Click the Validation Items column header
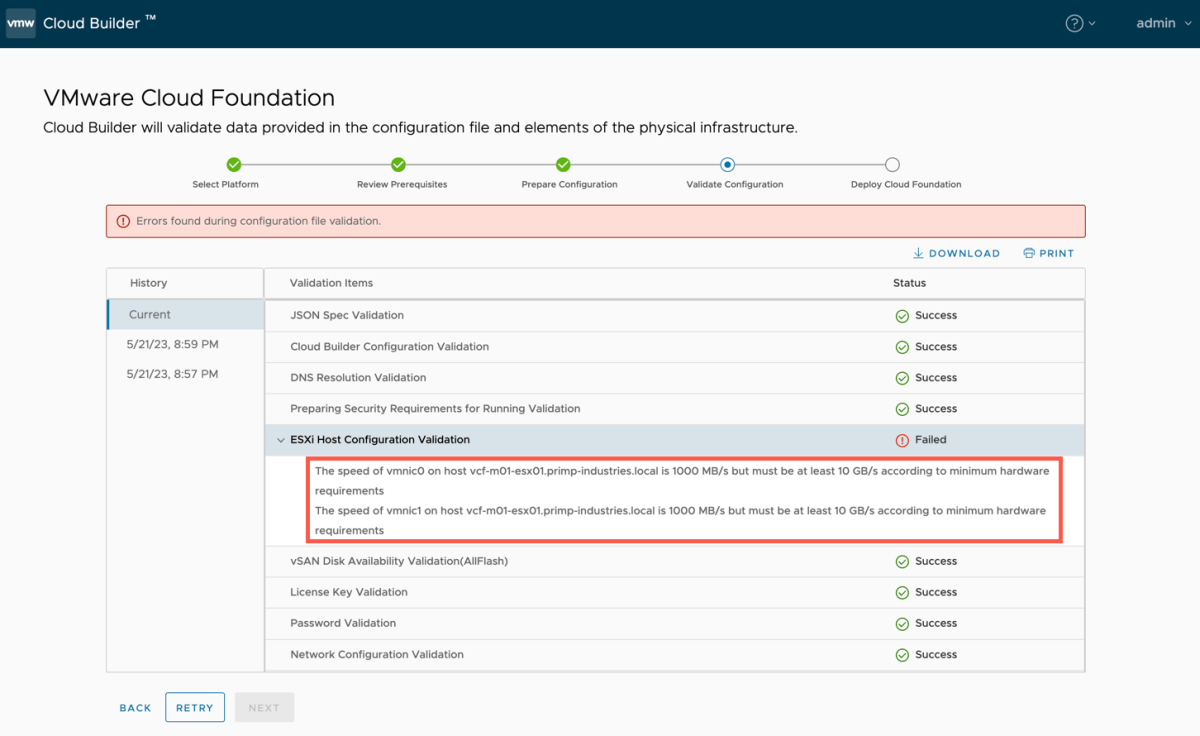This screenshot has width=1200, height=736. click(x=331, y=283)
